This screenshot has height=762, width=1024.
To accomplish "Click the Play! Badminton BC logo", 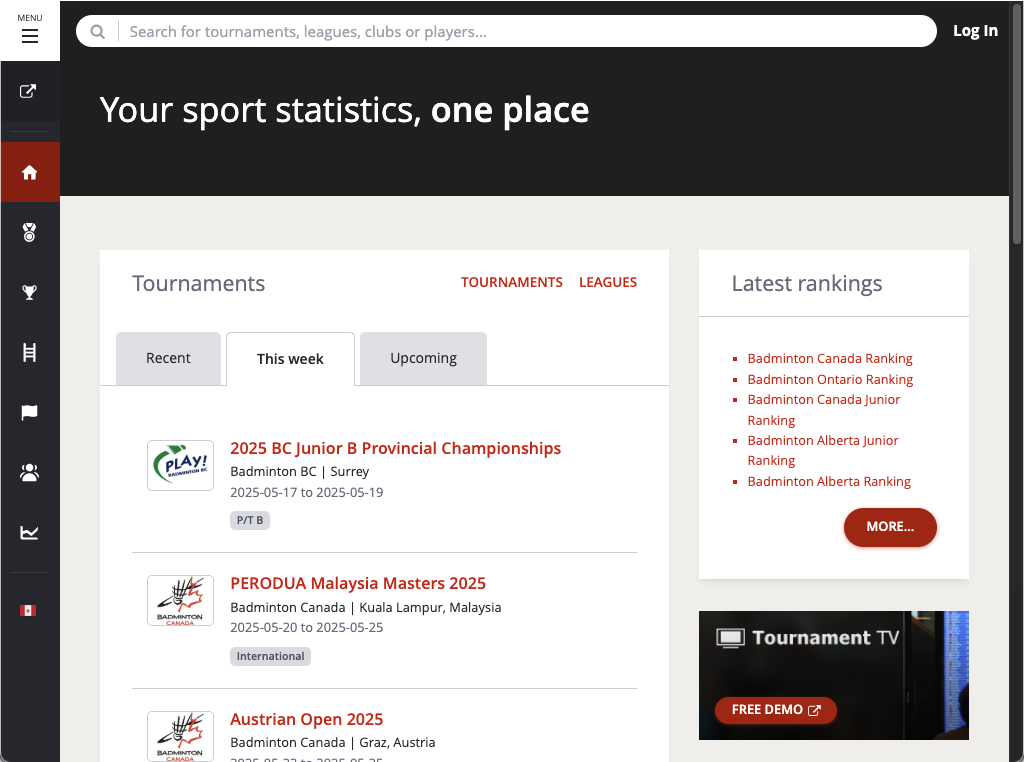I will click(x=180, y=466).
